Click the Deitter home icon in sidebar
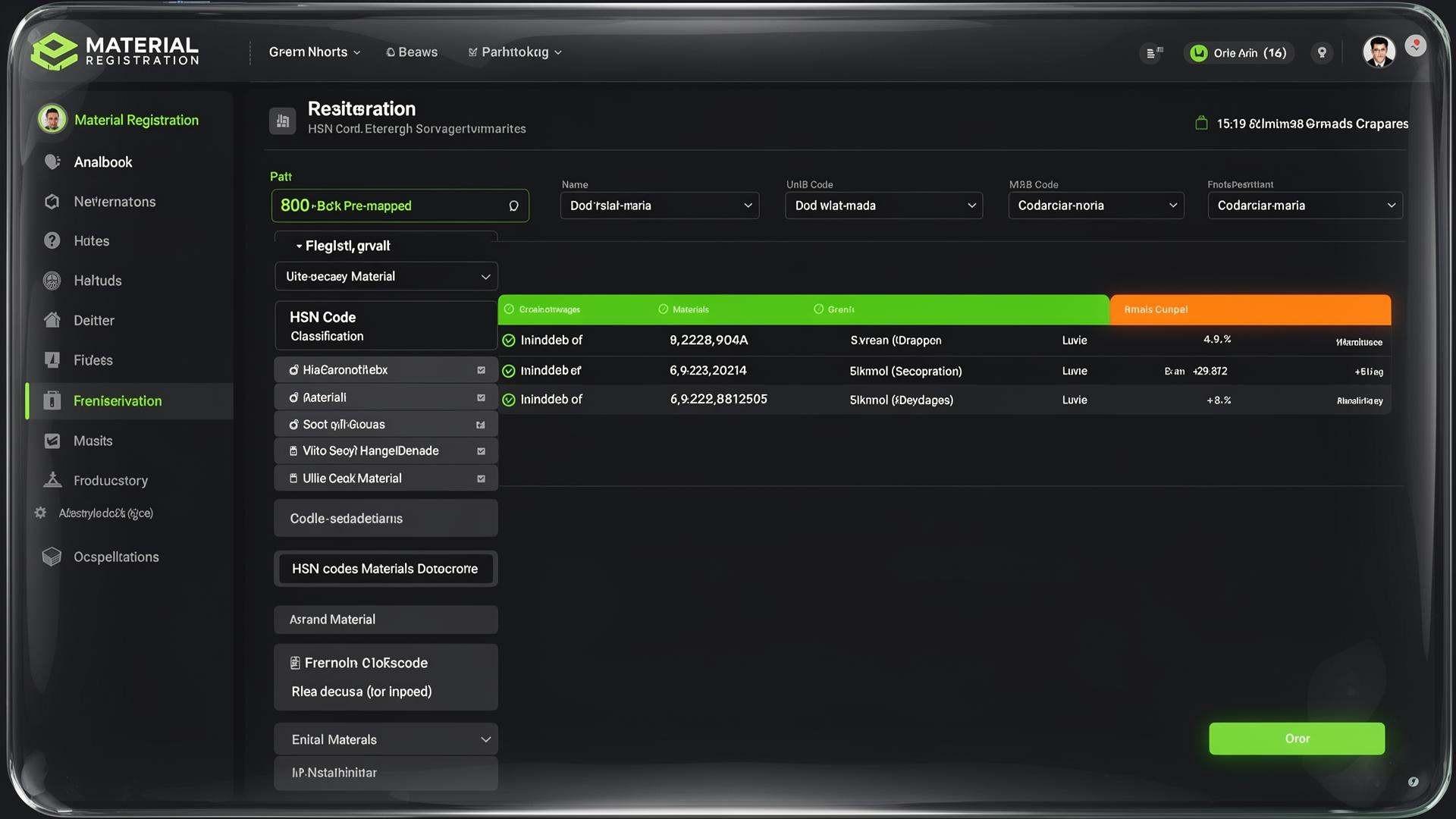This screenshot has width=1456, height=819. [x=52, y=320]
